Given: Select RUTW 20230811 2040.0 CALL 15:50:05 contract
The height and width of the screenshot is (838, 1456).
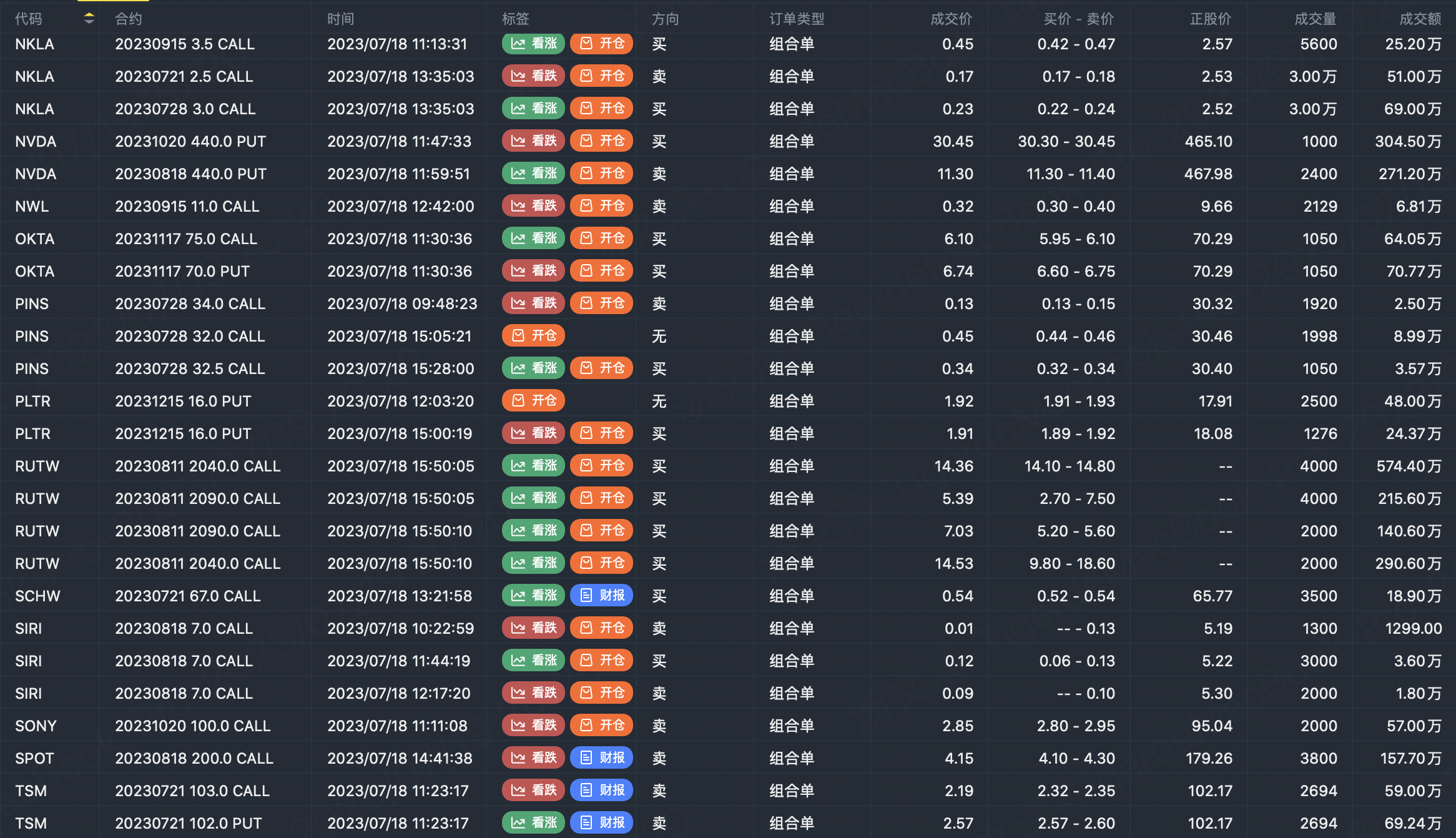Looking at the screenshot, I should point(197,466).
